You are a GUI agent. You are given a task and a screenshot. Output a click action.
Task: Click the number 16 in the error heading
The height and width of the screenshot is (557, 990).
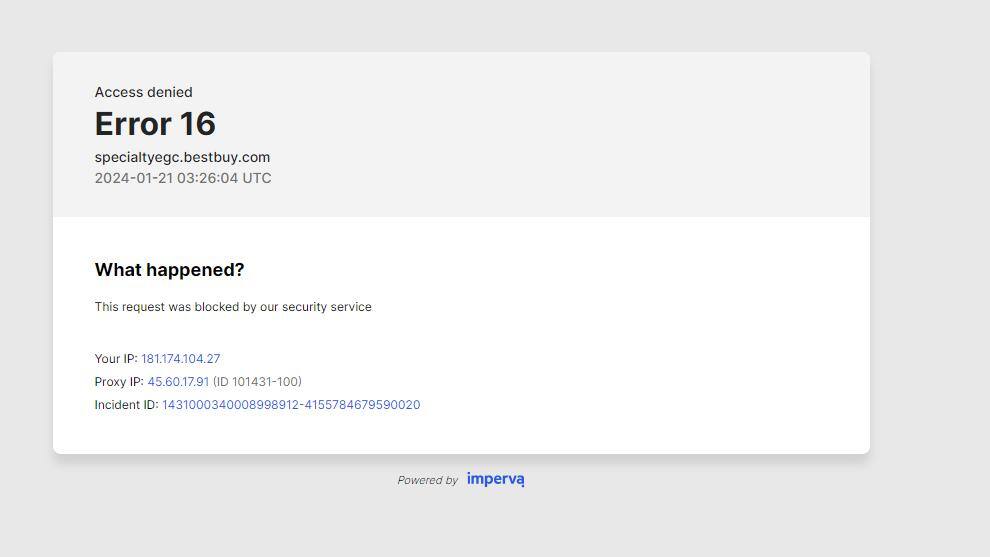198,124
